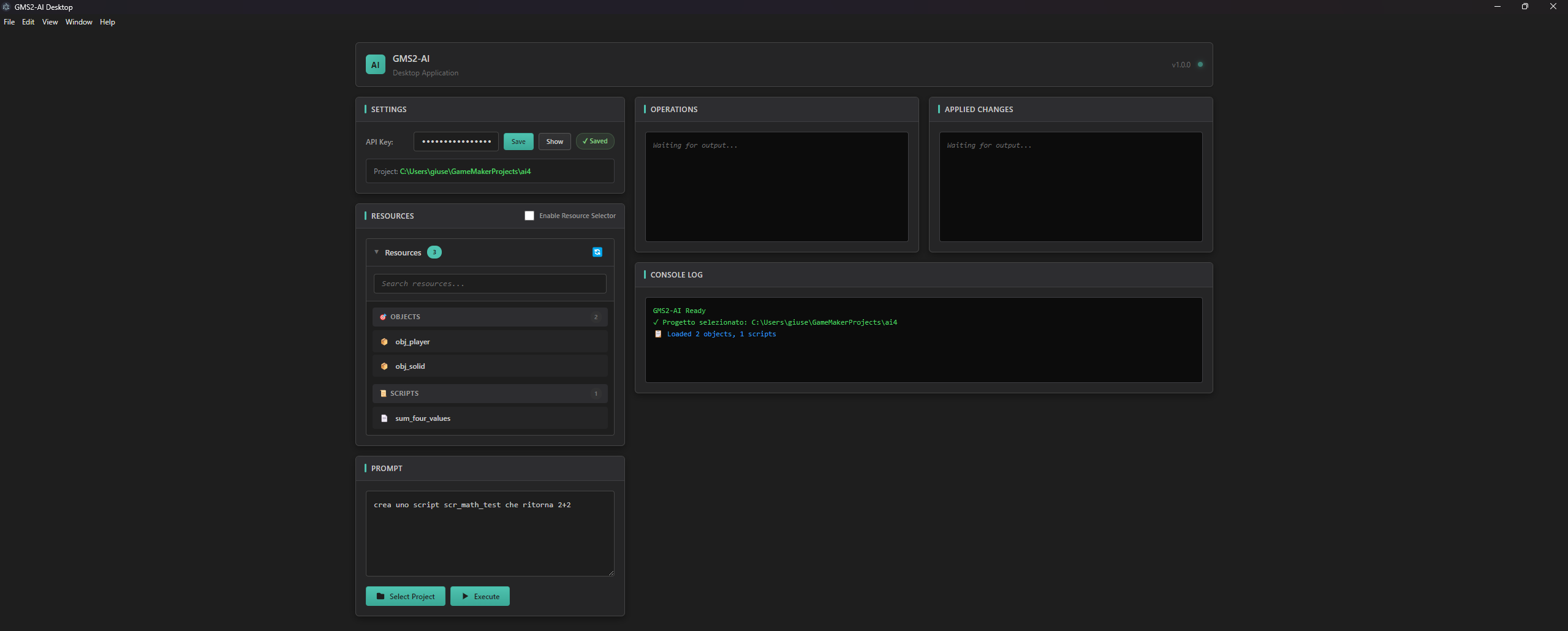The width and height of the screenshot is (1568, 631).
Task: Click the v1.0.0 version label
Action: [x=1181, y=64]
